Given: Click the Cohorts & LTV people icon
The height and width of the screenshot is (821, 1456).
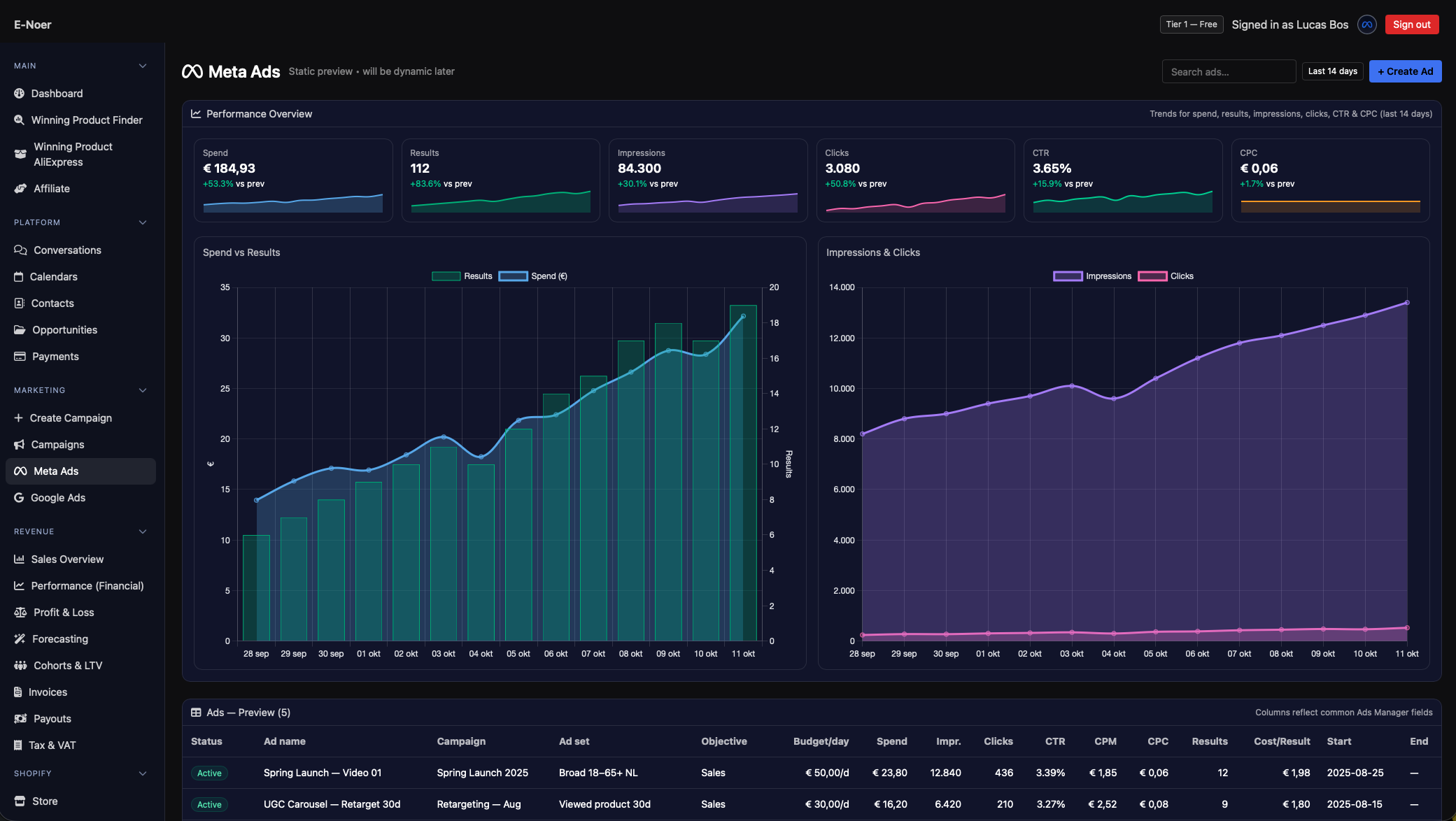Looking at the screenshot, I should point(20,666).
